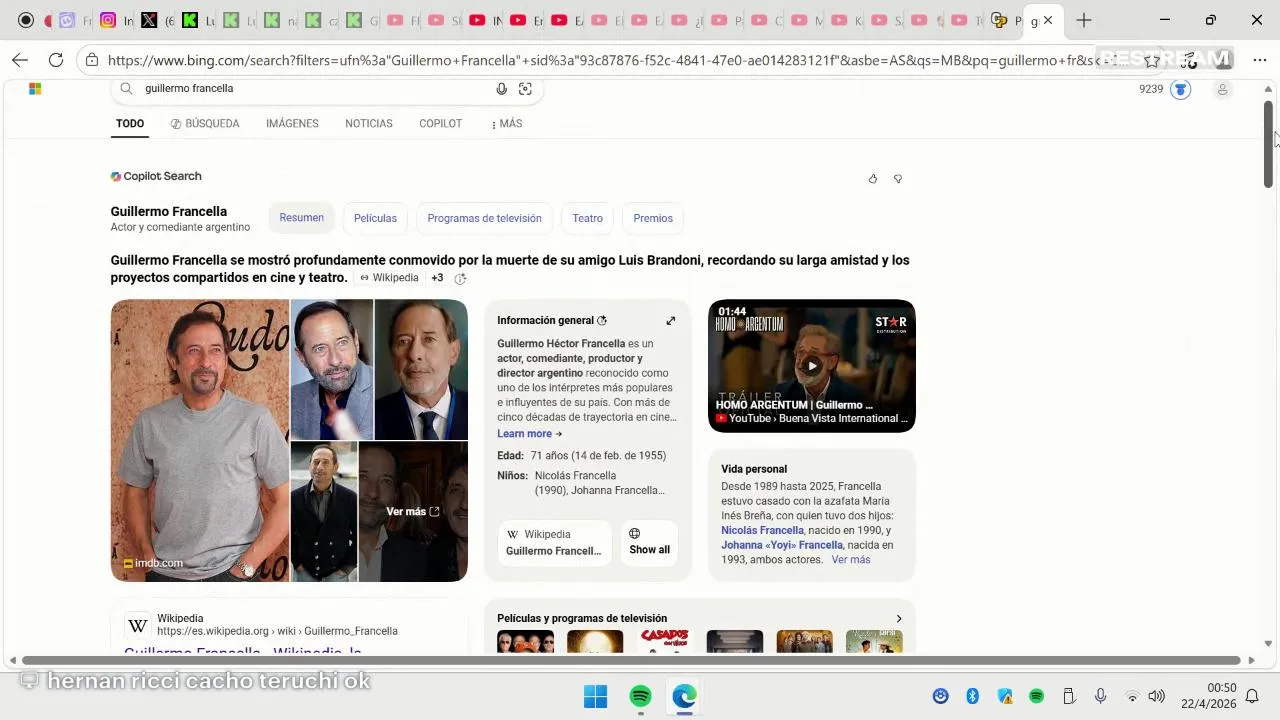Viewport: 1280px width, 720px height.
Task: Select the Resumen chip
Action: click(x=301, y=218)
